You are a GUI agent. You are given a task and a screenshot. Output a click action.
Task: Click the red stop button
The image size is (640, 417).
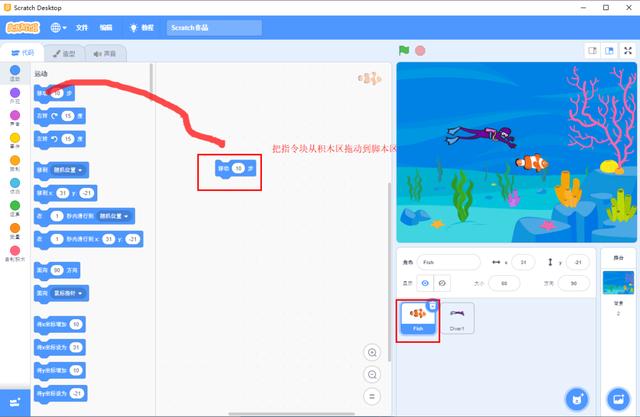(x=420, y=51)
